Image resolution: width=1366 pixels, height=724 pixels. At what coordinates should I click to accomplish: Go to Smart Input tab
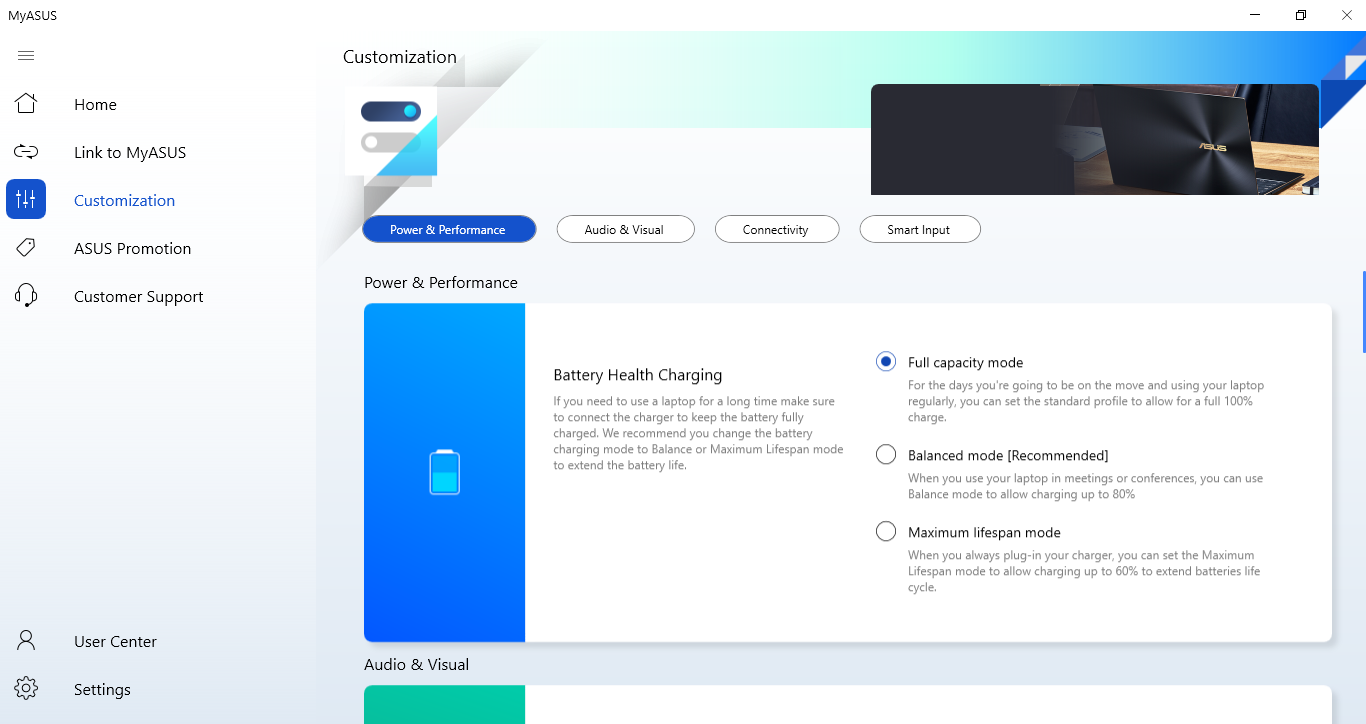(919, 230)
